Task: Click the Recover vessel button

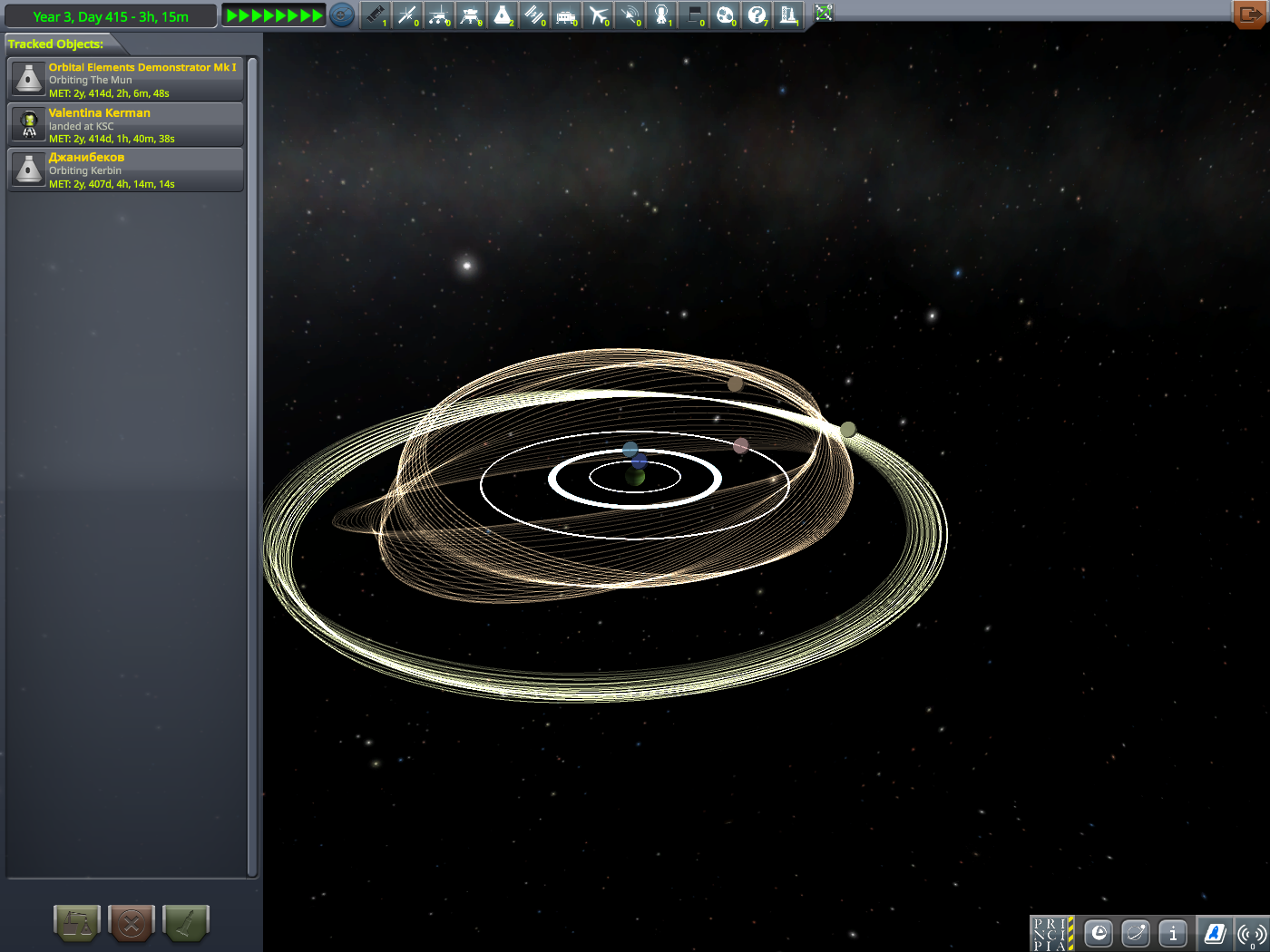Action: pyautogui.click(x=77, y=924)
